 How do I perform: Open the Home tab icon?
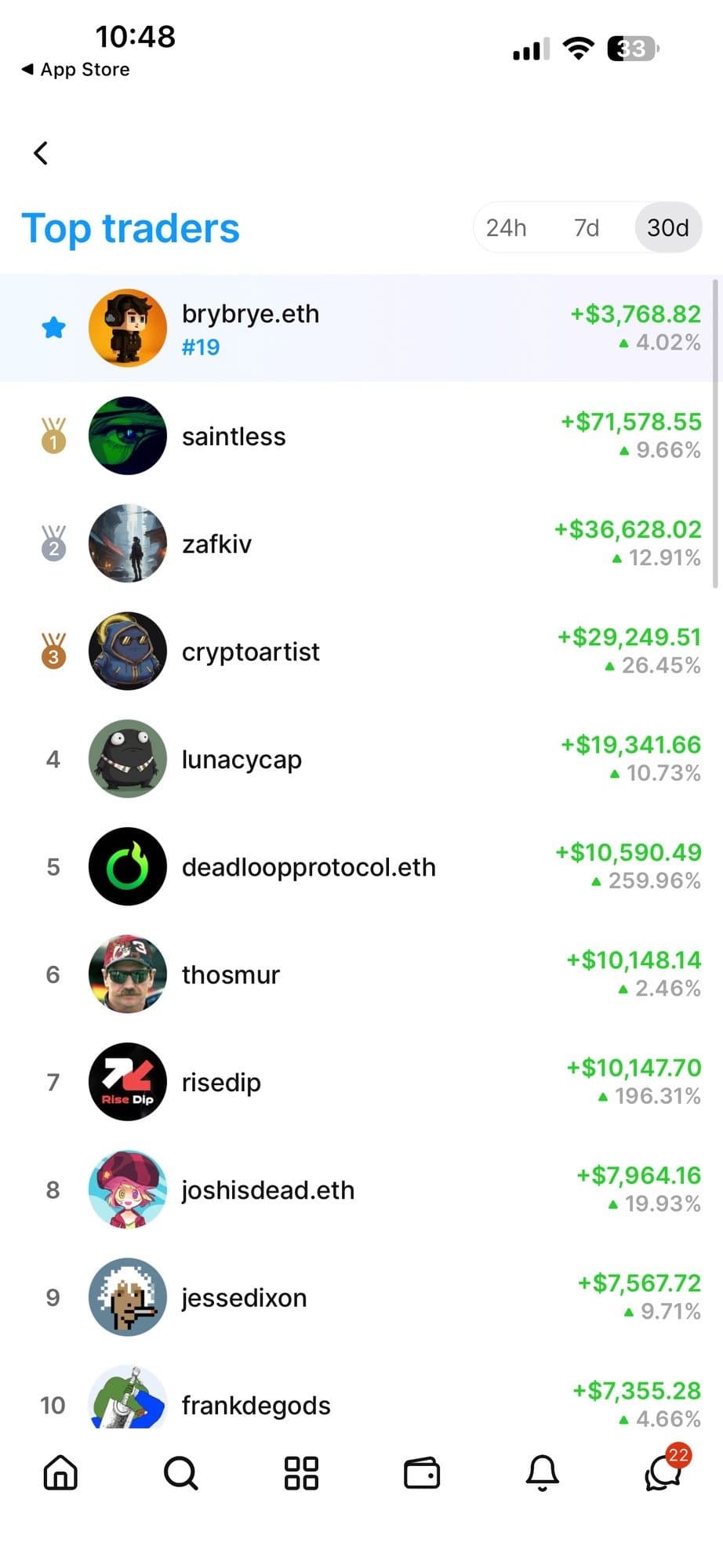(60, 1472)
